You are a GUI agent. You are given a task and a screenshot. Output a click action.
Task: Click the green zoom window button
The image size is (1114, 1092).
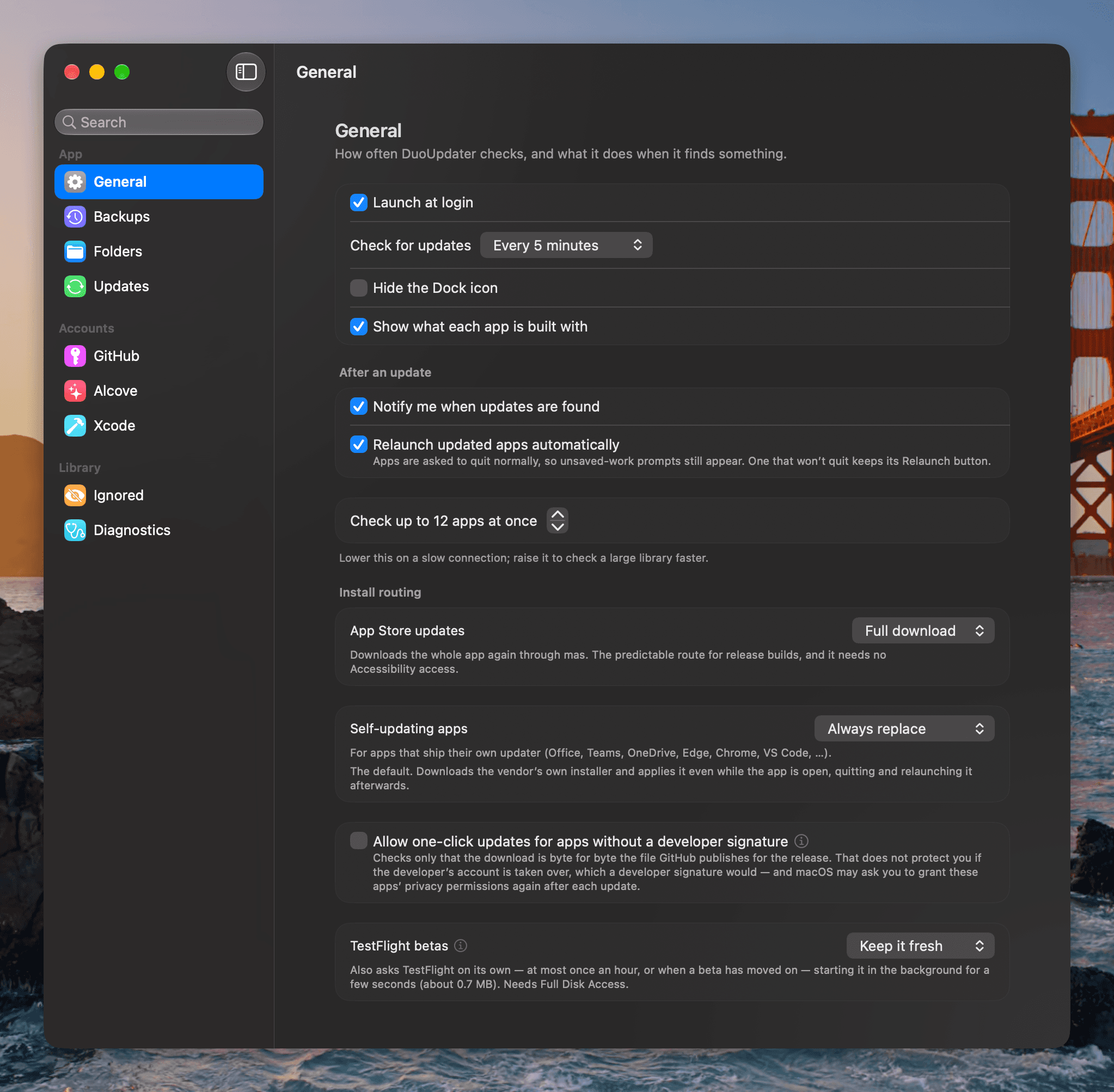point(122,72)
